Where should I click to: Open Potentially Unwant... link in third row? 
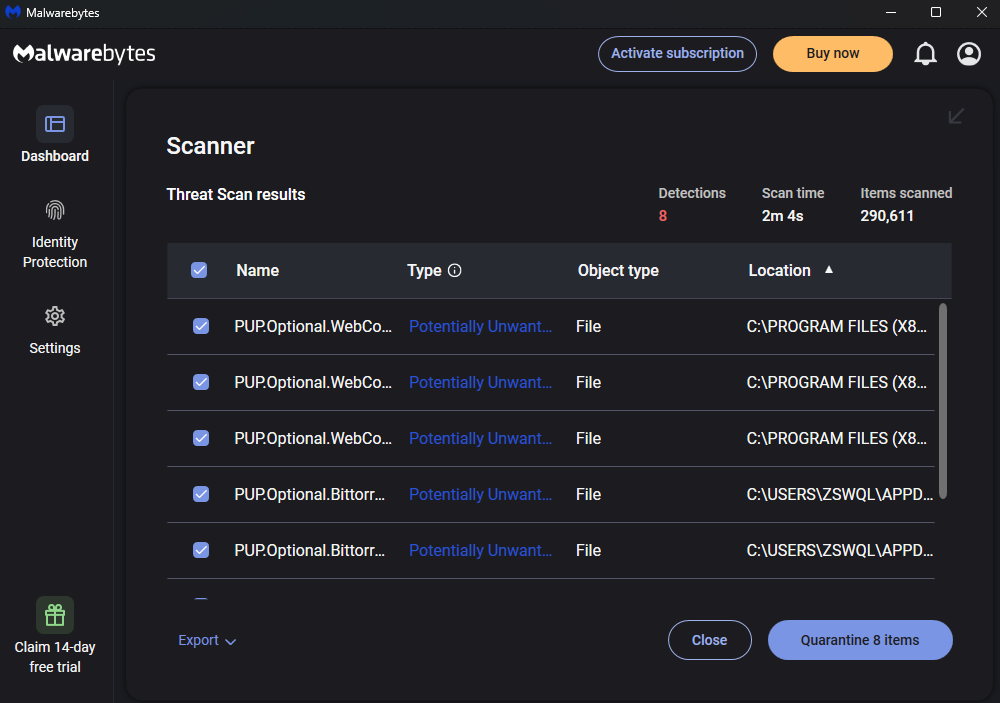click(480, 438)
